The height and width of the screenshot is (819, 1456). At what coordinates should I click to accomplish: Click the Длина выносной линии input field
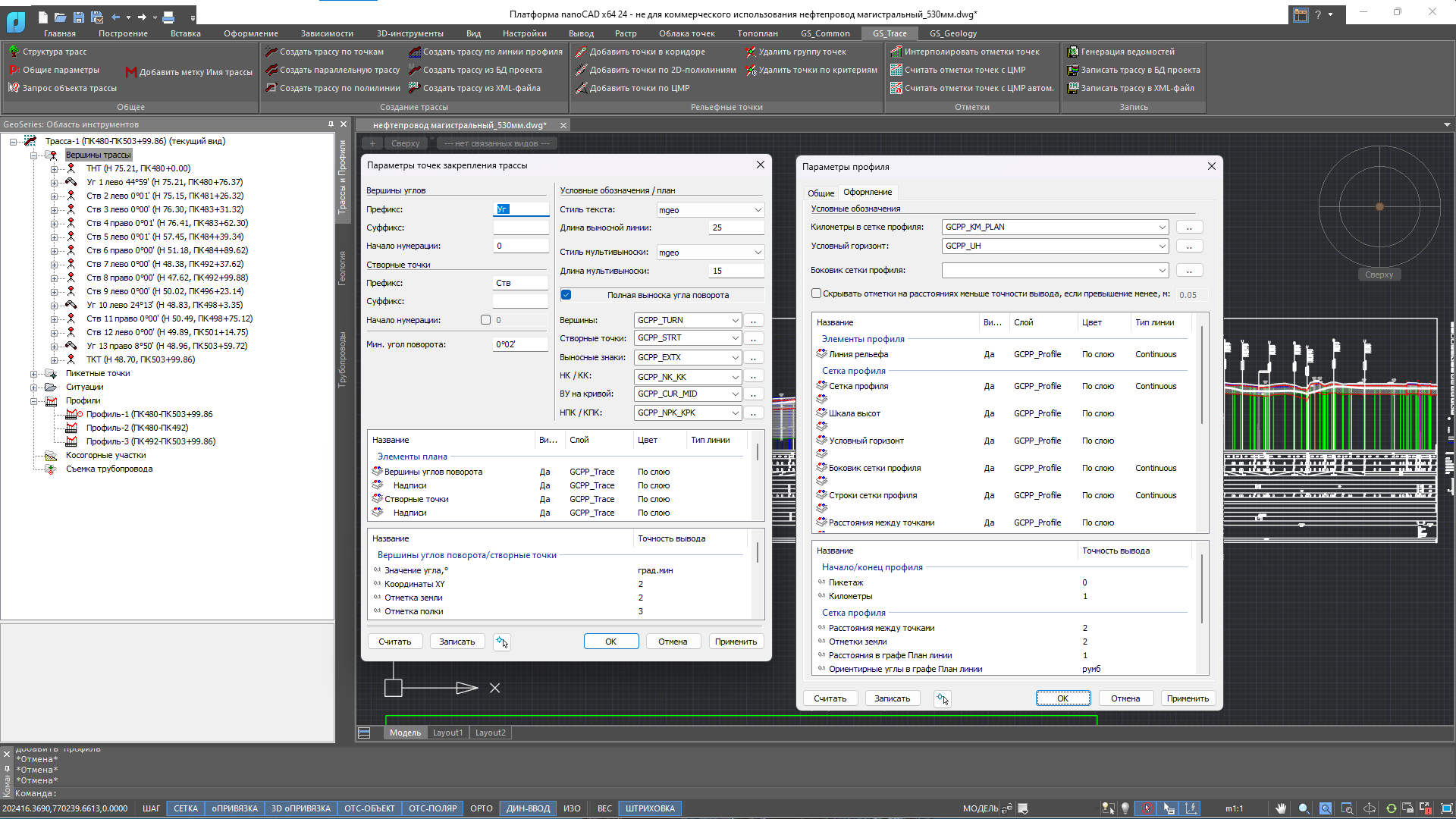coord(736,227)
